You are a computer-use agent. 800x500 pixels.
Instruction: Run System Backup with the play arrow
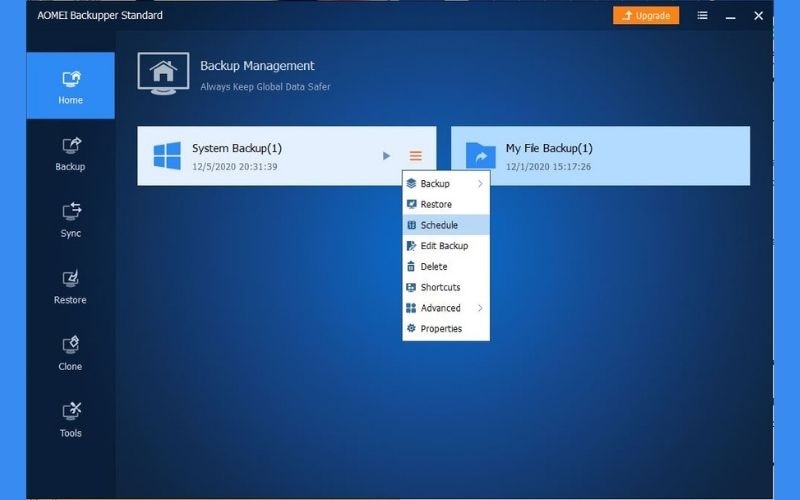[386, 156]
